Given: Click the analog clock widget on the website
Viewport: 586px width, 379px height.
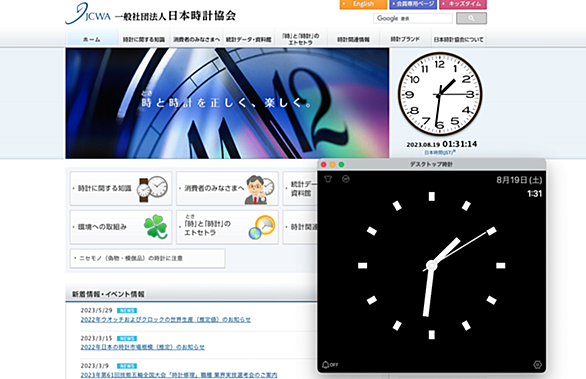Looking at the screenshot, I should [440, 94].
